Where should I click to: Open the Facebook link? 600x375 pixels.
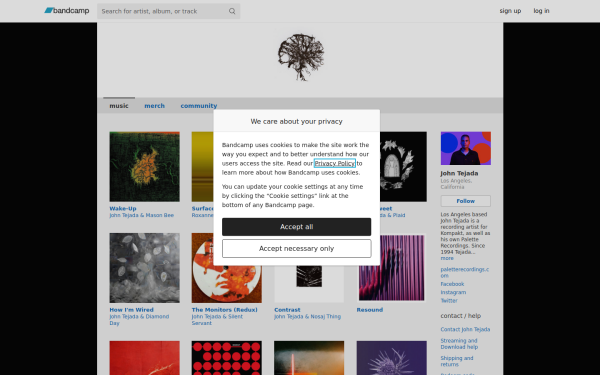tap(452, 284)
